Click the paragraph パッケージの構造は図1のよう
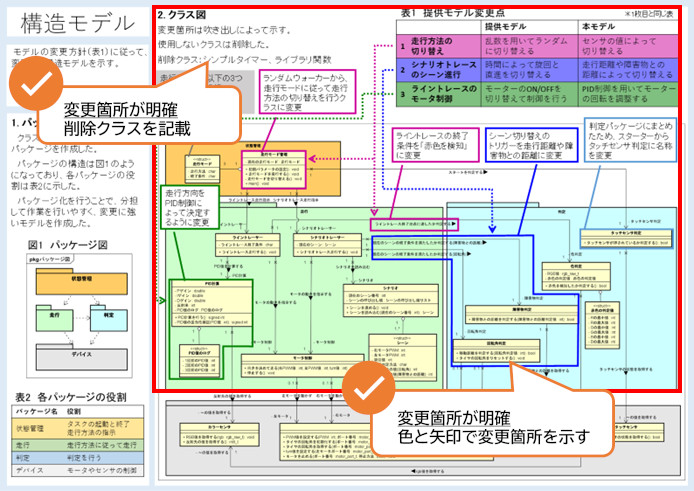Screen dimensions: 694x491 tap(73, 174)
